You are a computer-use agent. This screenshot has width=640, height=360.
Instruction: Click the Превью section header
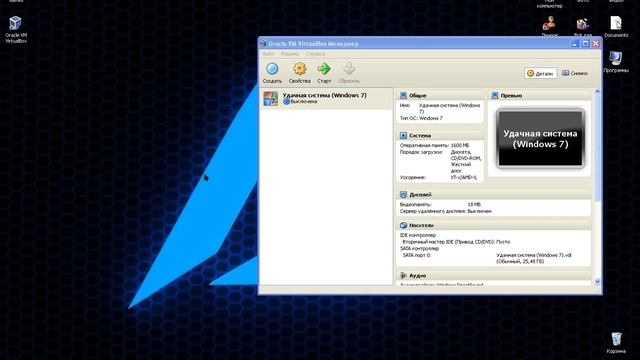pyautogui.click(x=511, y=95)
